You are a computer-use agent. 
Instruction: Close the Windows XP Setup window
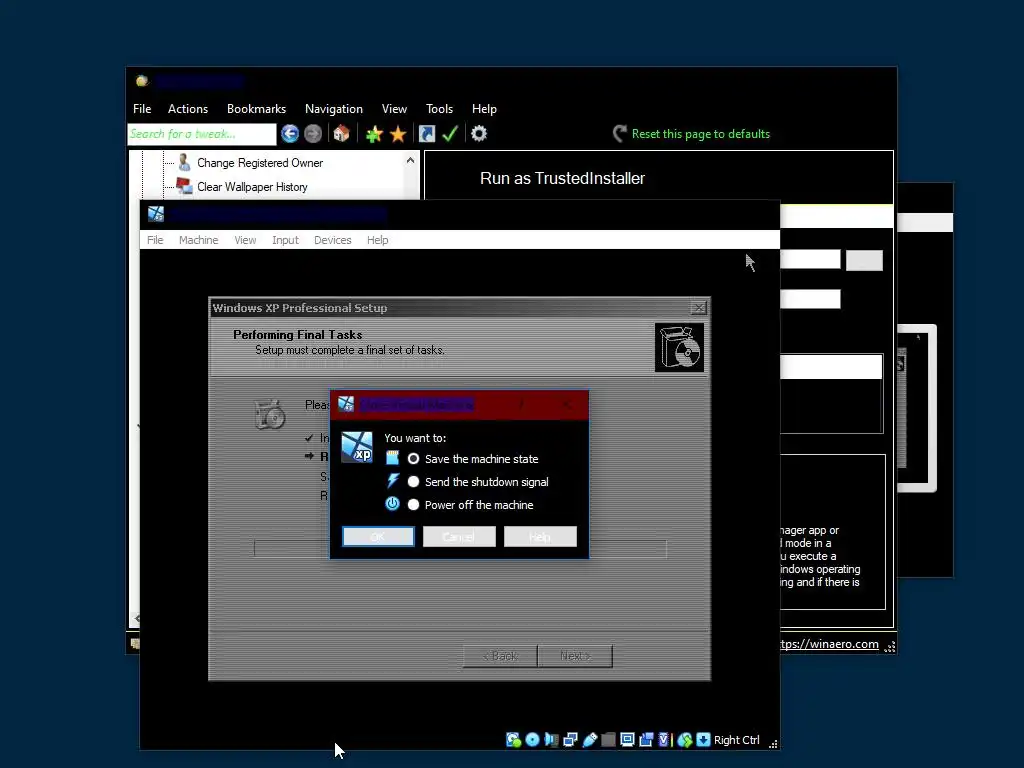point(699,308)
